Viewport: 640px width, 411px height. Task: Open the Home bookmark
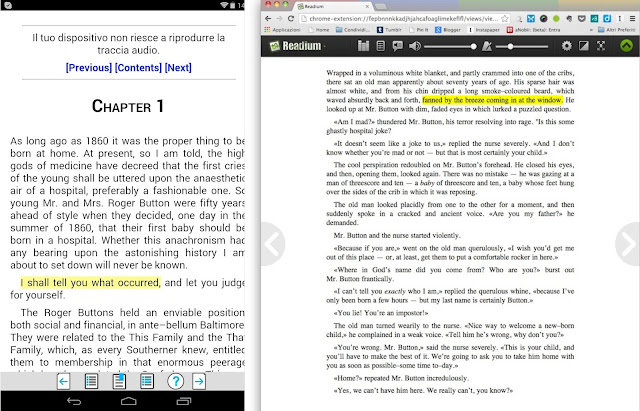pos(319,30)
